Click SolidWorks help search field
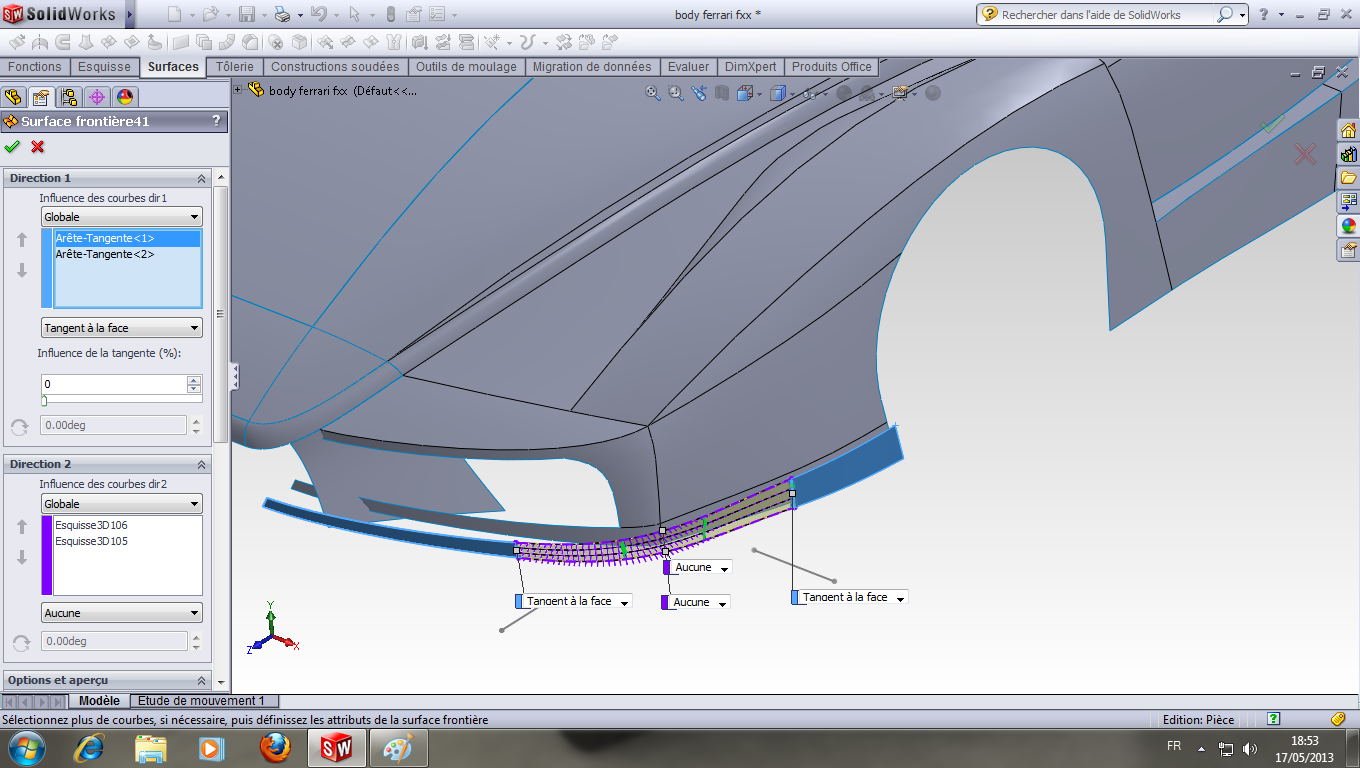The height and width of the screenshot is (768, 1360). [x=1107, y=15]
